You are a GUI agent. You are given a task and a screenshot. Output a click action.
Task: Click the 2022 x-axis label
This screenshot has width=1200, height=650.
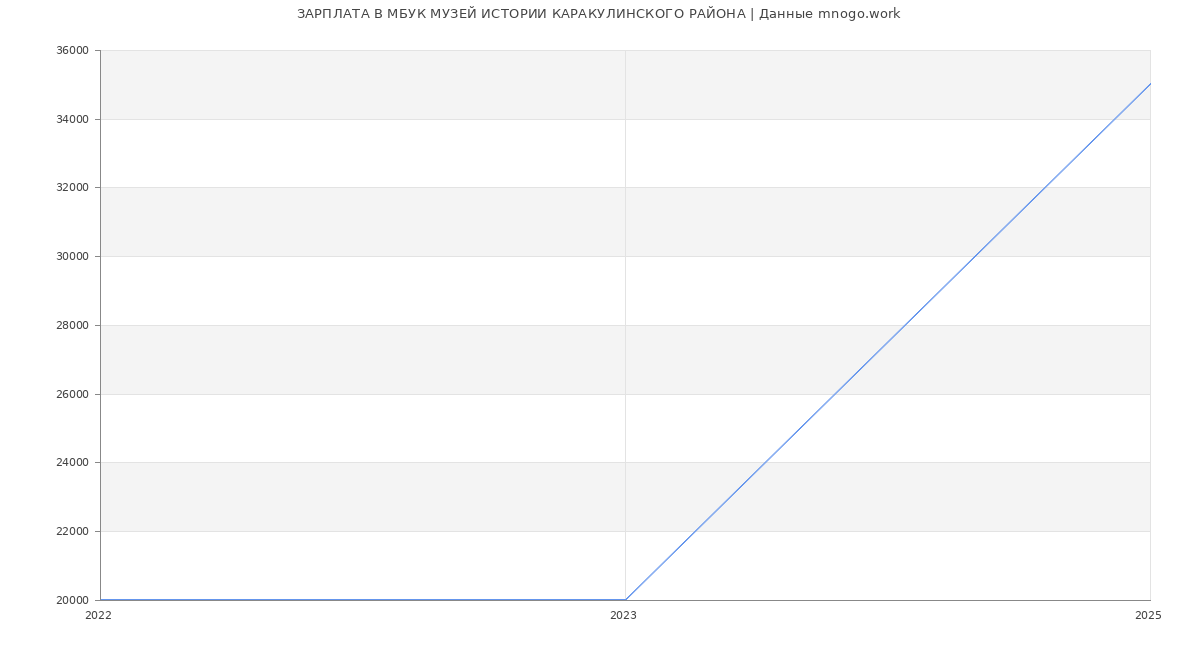tap(98, 616)
